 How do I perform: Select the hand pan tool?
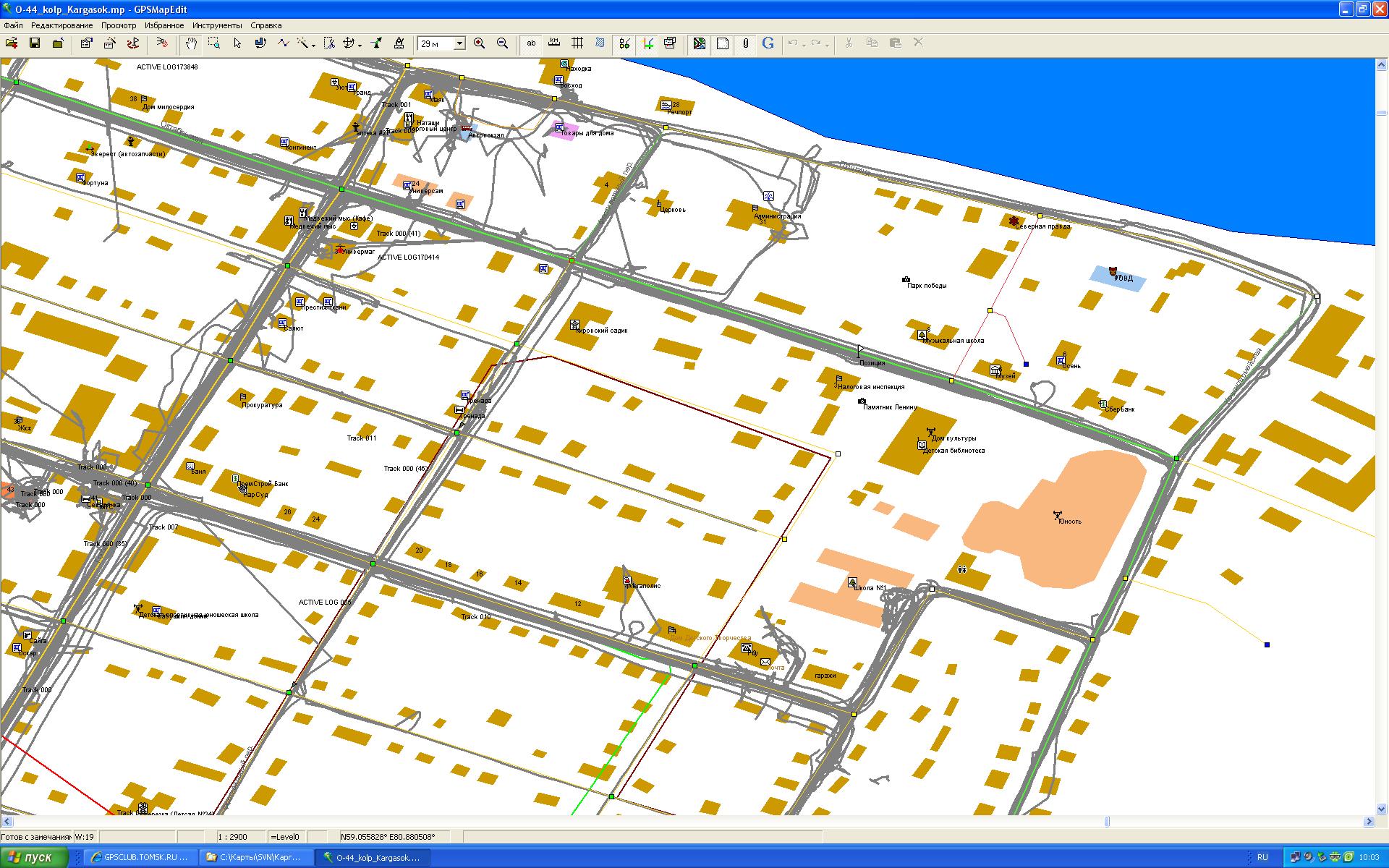[191, 43]
